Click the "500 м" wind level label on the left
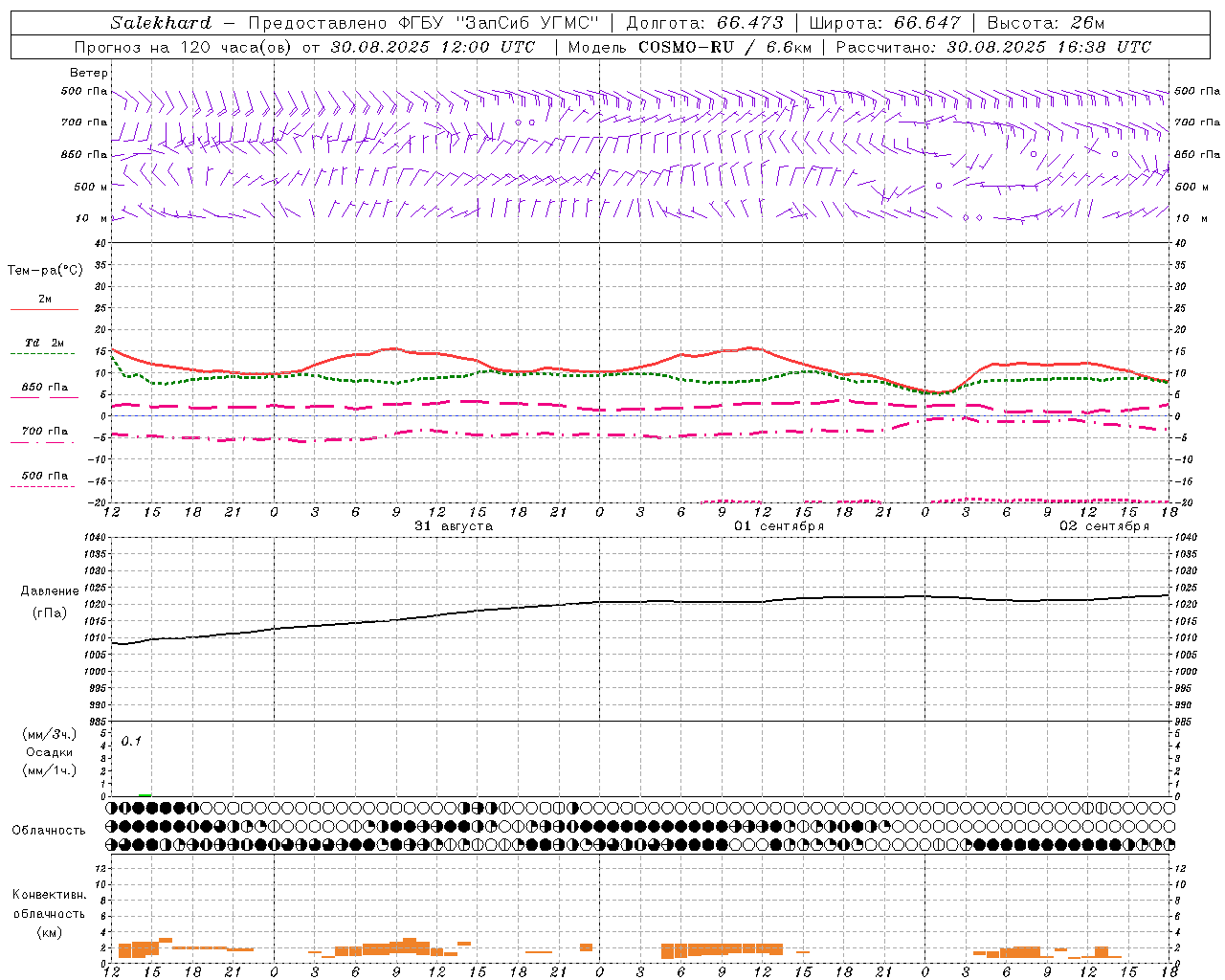 (x=90, y=187)
